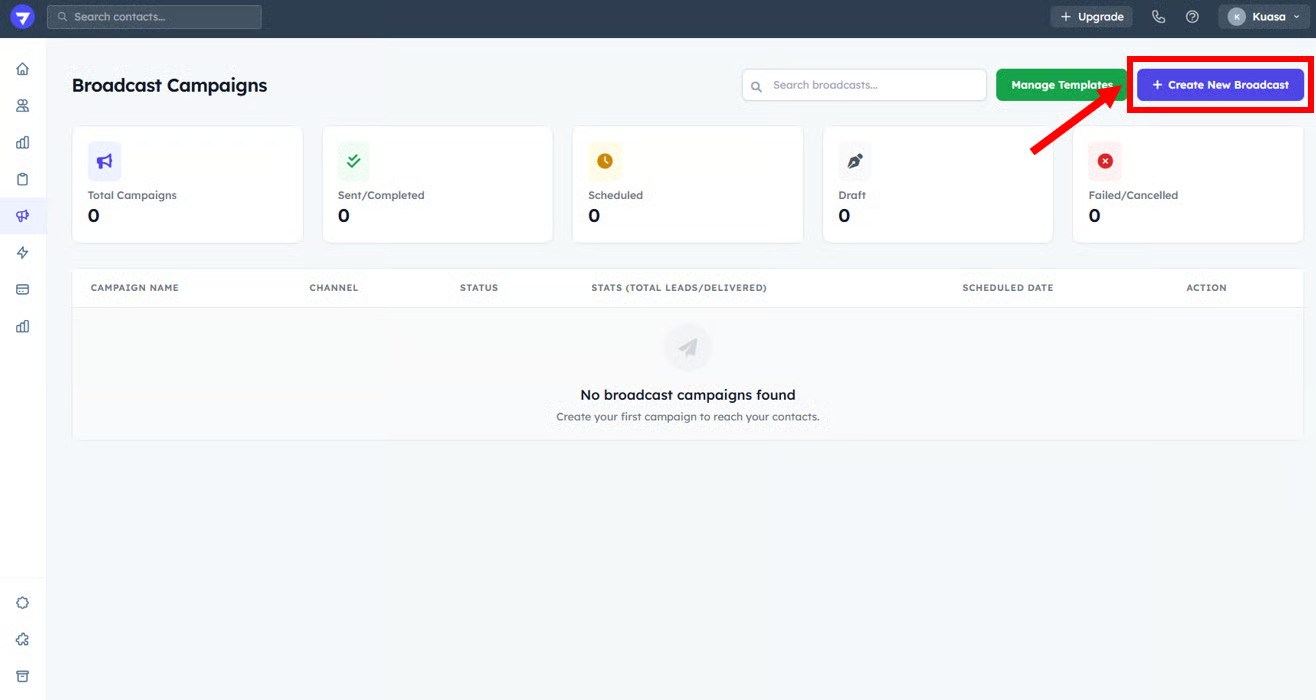Expand the Kuasa account dropdown
Image resolution: width=1316 pixels, height=700 pixels.
1263,17
